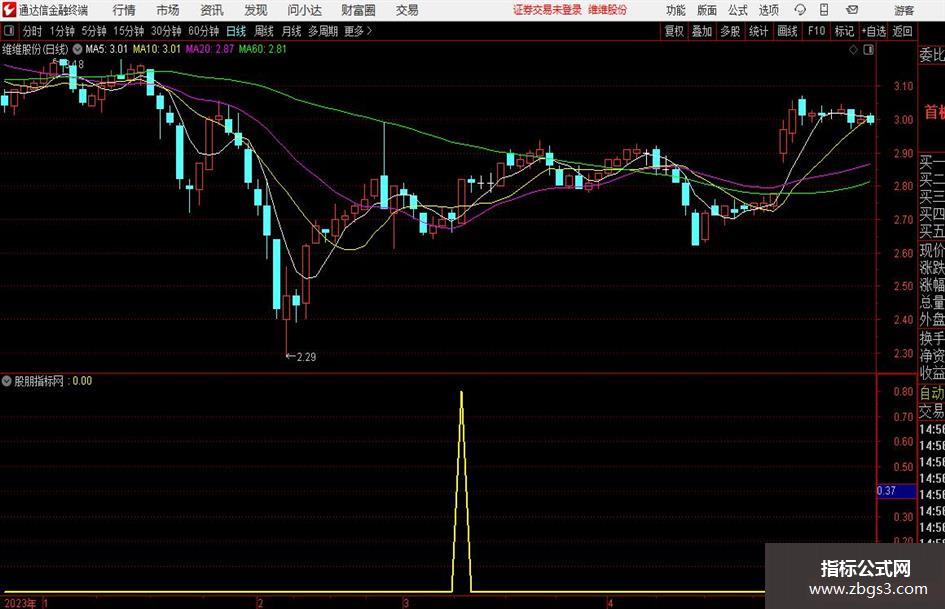Screen dimensions: 945x609
Task: Open the customer service headset icon
Action: coord(800,10)
